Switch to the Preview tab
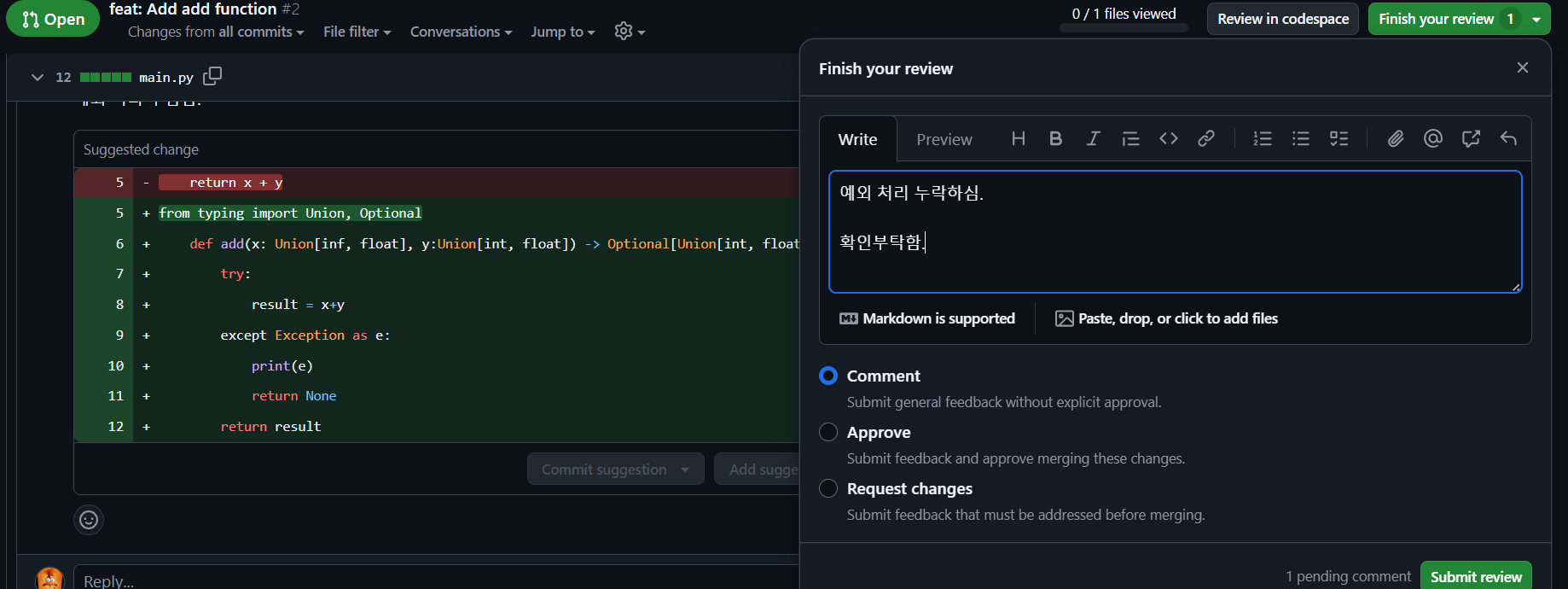 (x=944, y=139)
